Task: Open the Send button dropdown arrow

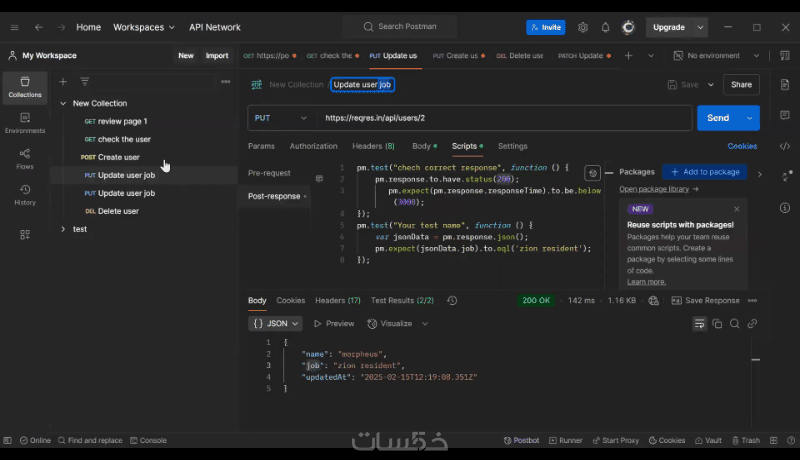Action: coord(749,118)
